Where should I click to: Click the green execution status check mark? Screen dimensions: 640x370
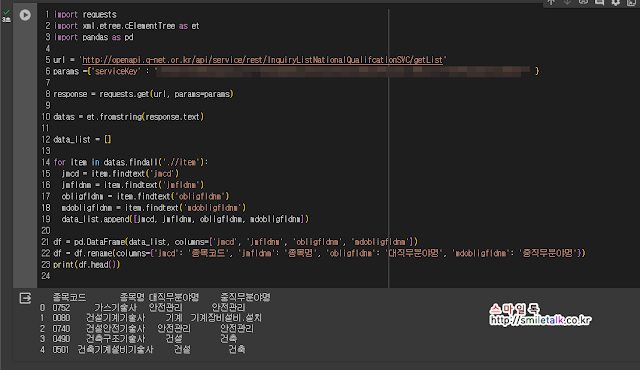point(6,13)
